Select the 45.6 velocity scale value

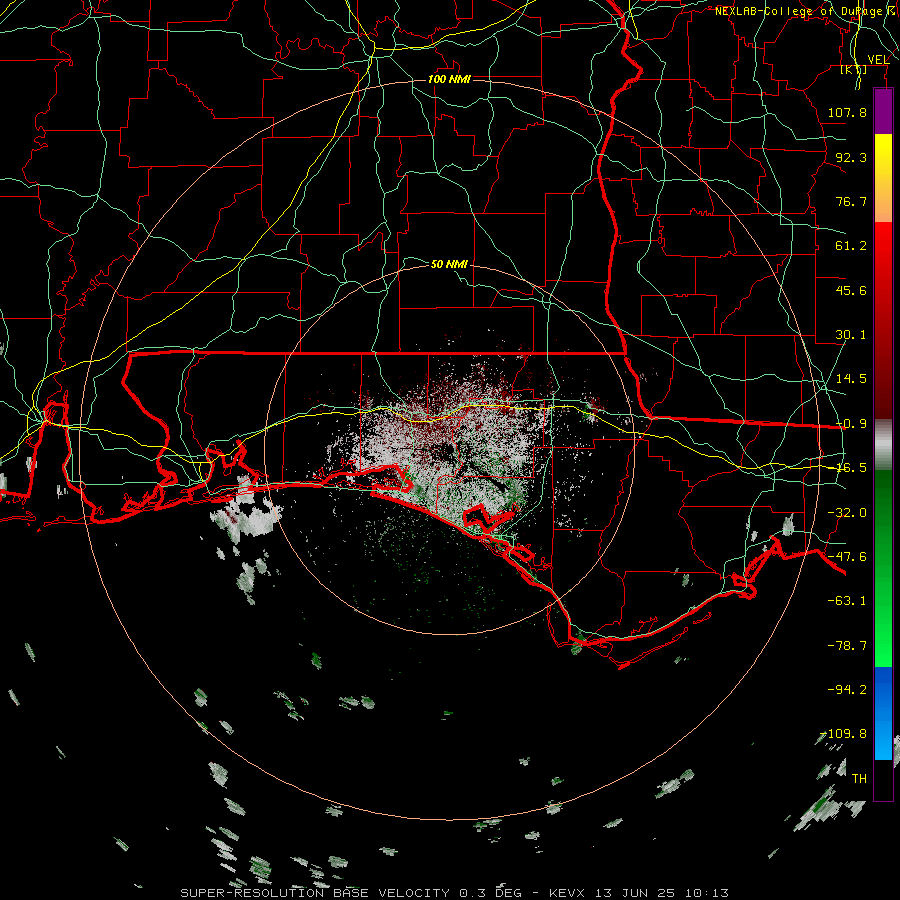(x=851, y=290)
